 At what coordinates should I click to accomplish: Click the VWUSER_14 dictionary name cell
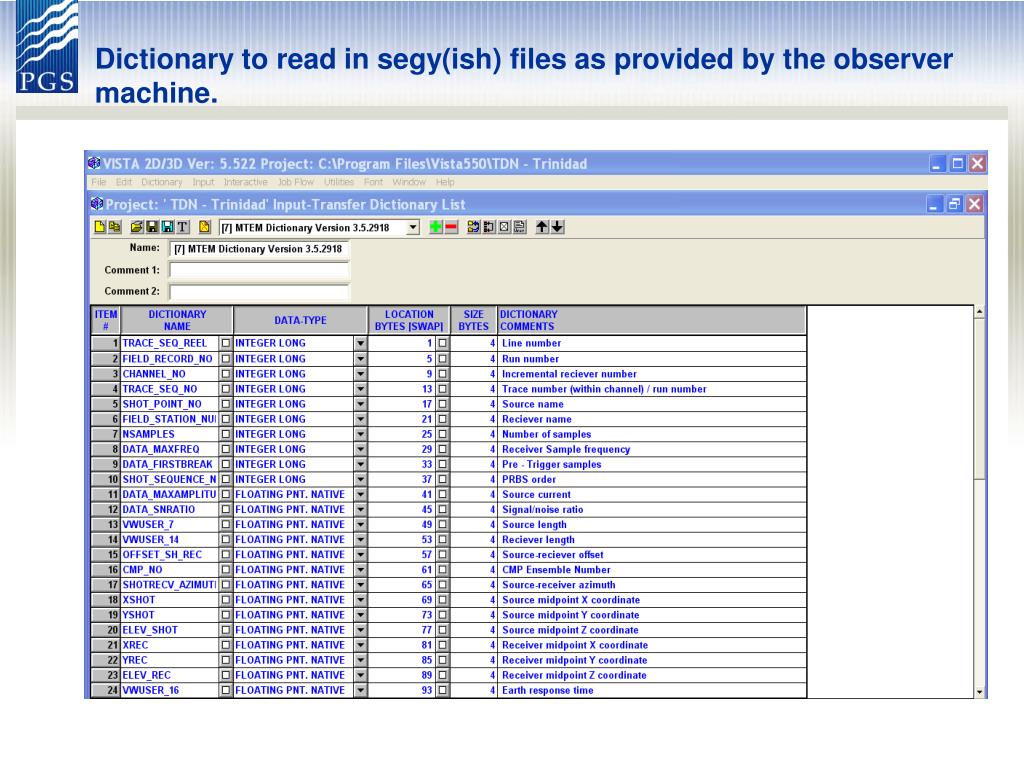169,539
